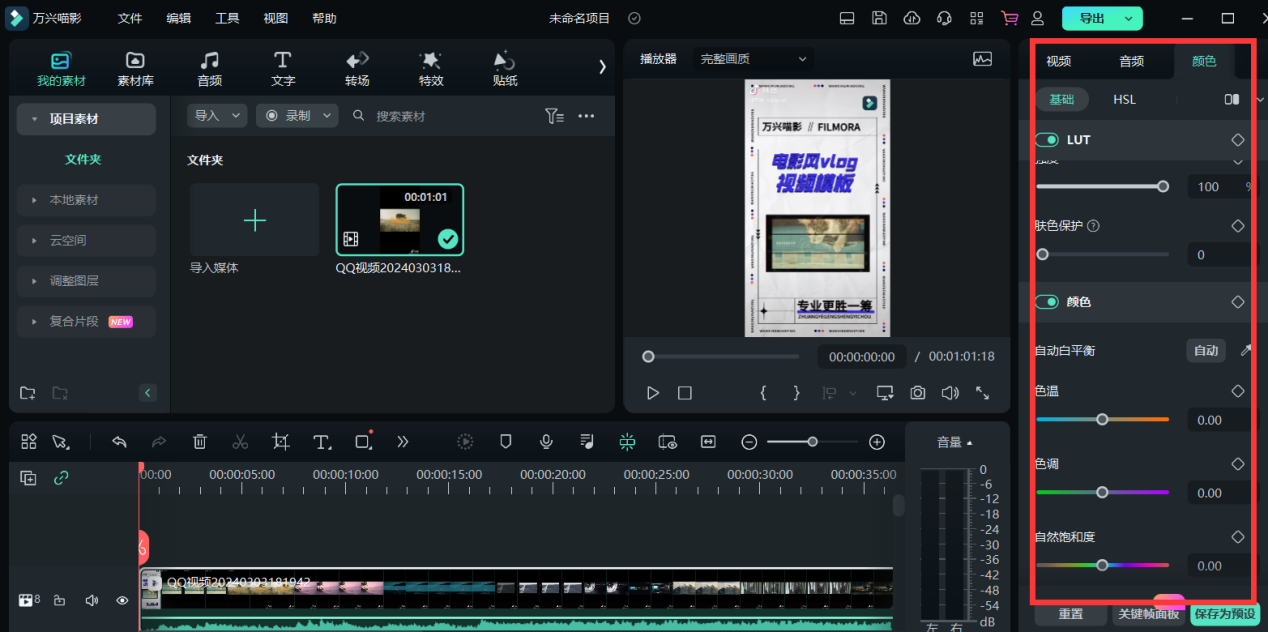The image size is (1268, 632).
Task: Toggle the LUT switch off
Action: coord(1047,140)
